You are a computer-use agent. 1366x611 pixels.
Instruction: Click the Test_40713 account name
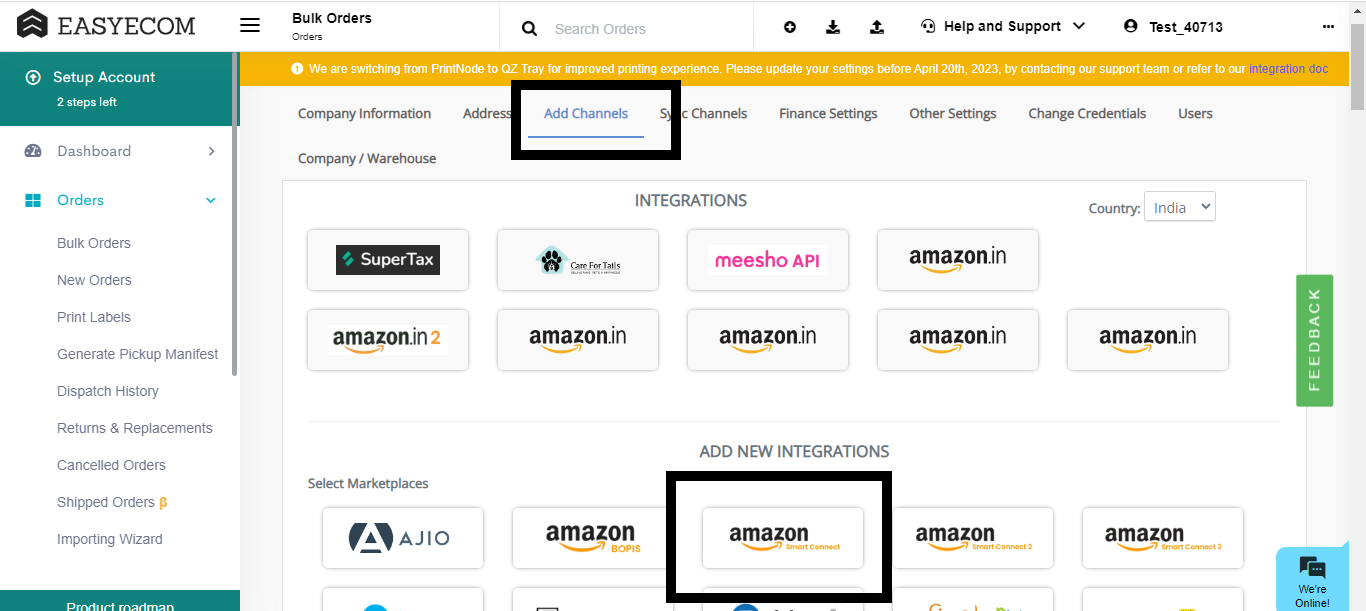1186,27
